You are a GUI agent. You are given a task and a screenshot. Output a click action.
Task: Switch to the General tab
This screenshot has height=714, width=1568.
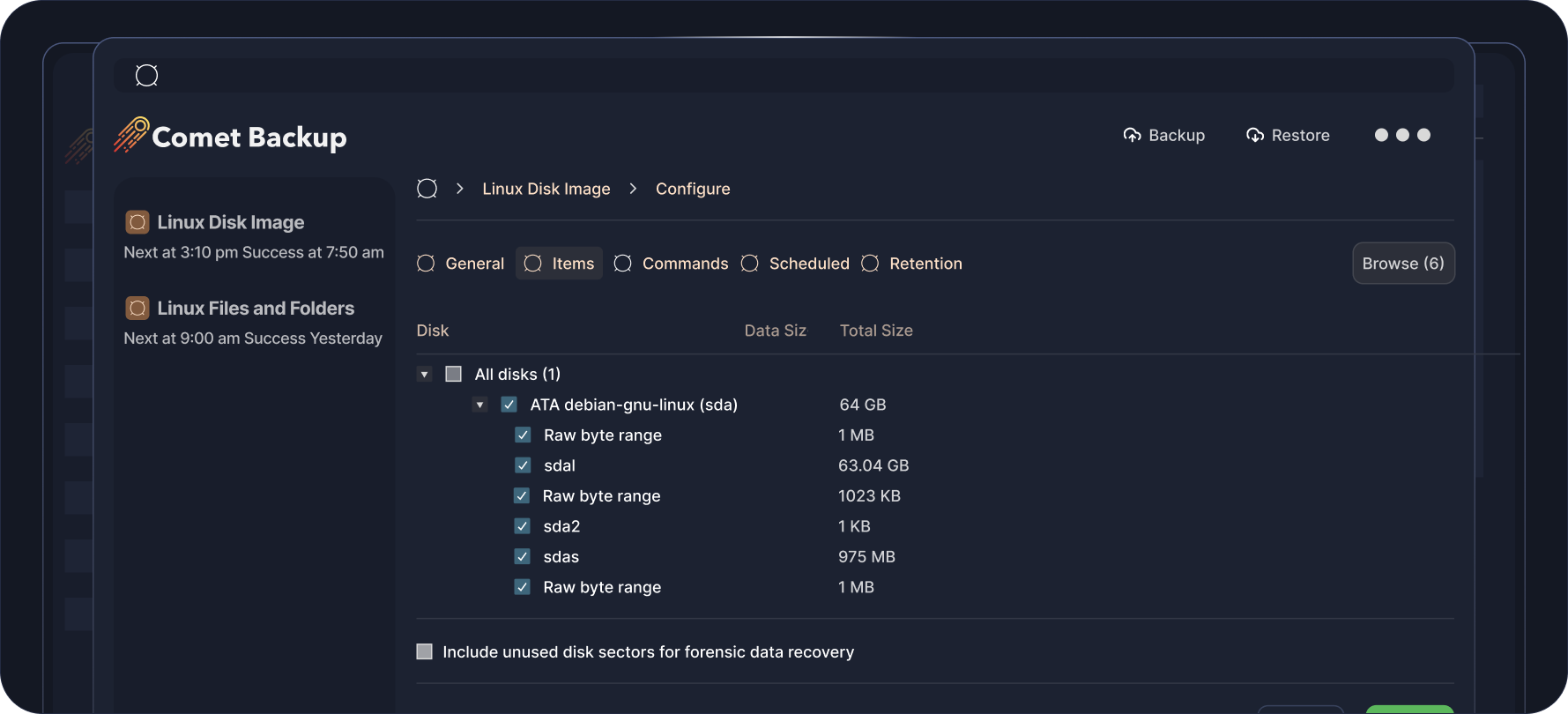tap(461, 264)
